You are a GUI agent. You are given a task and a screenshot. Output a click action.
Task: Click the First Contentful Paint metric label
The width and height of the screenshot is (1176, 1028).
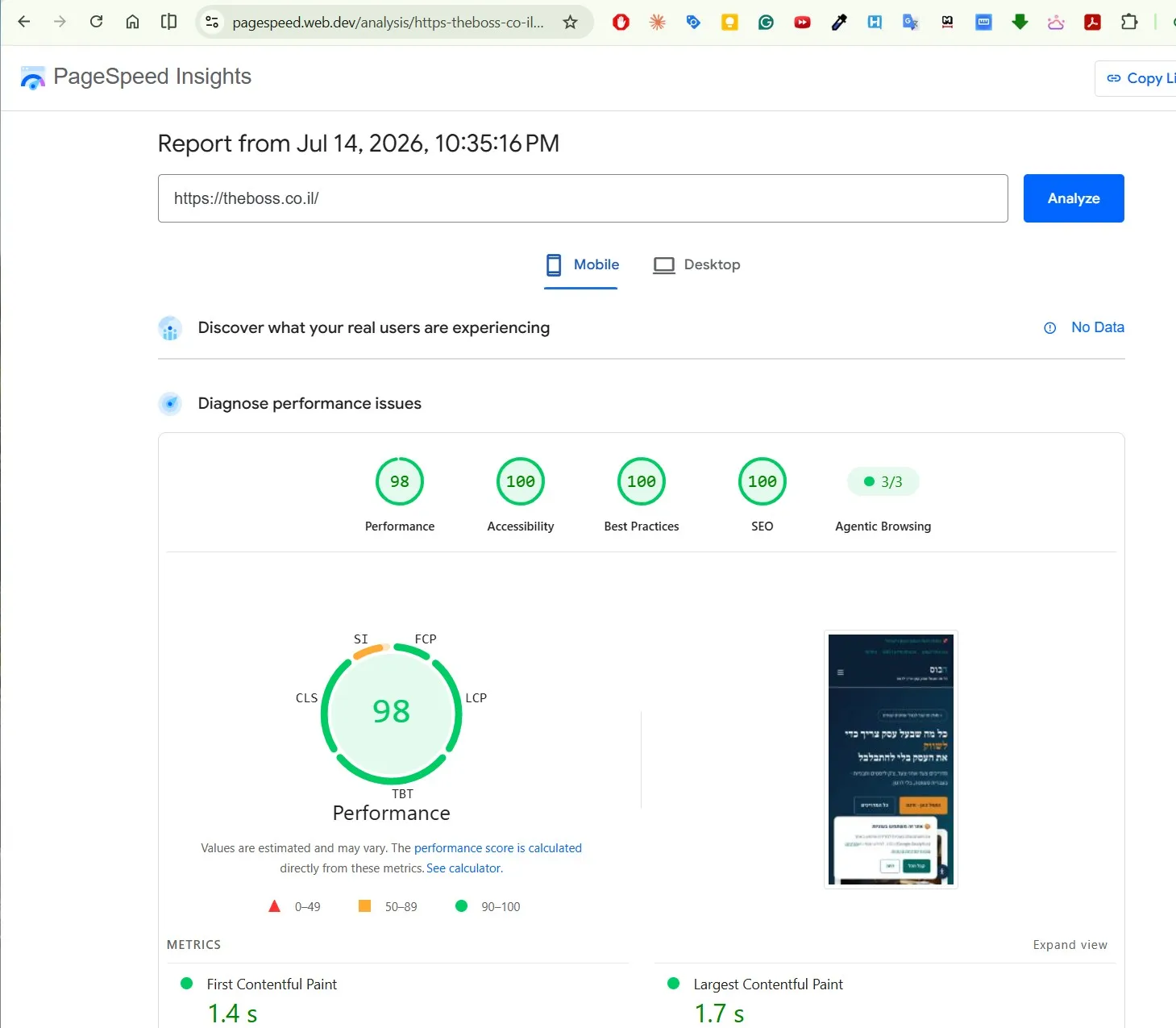point(272,984)
